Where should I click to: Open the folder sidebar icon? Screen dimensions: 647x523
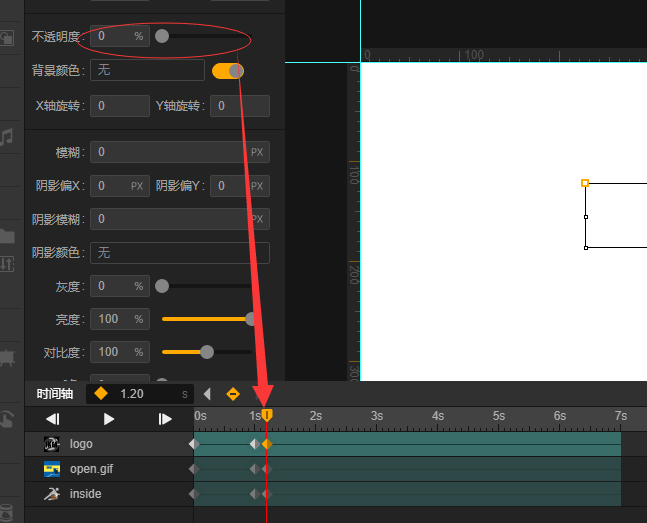tap(7, 236)
